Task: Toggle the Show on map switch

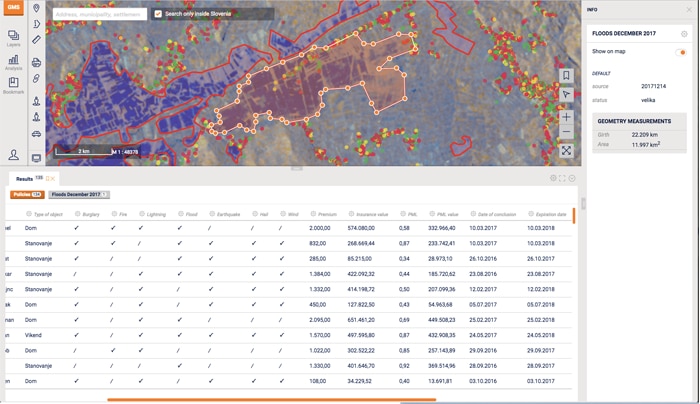Action: [681, 52]
